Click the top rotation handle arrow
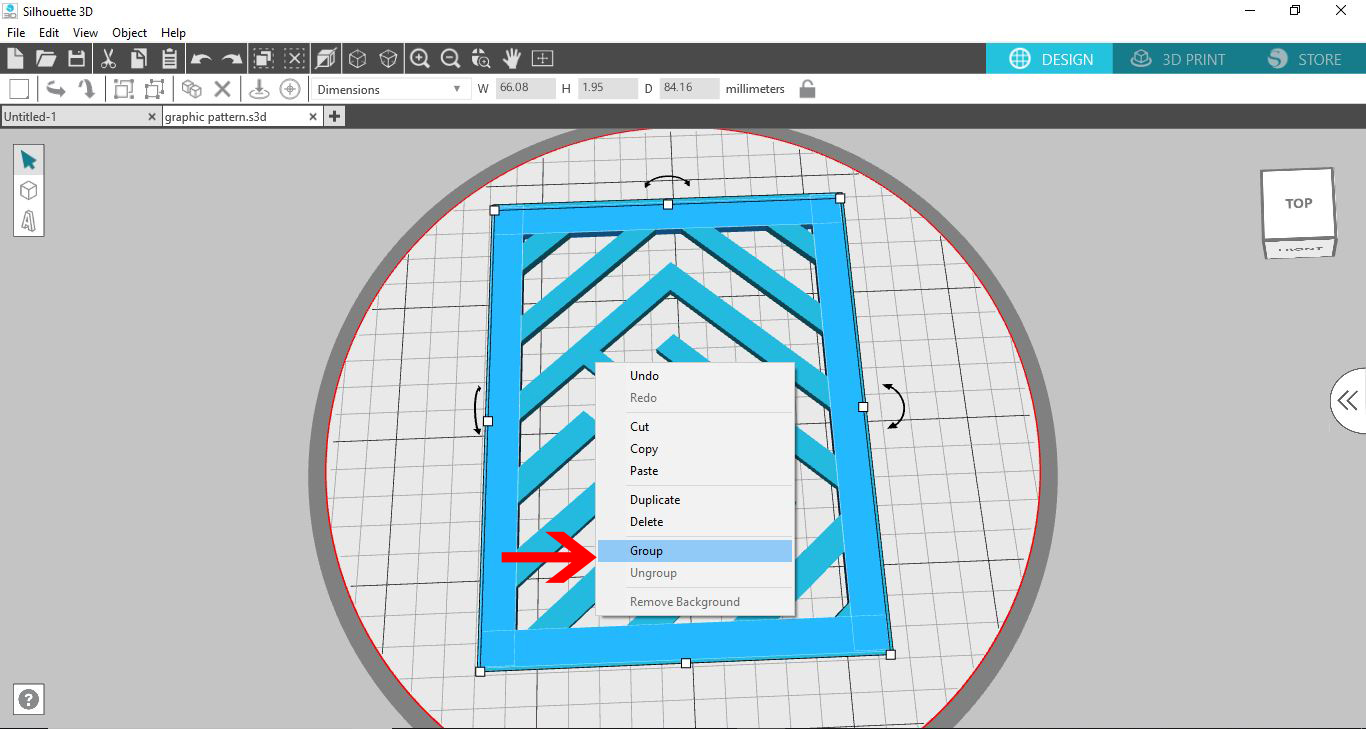Image resolution: width=1366 pixels, height=729 pixels. point(667,182)
